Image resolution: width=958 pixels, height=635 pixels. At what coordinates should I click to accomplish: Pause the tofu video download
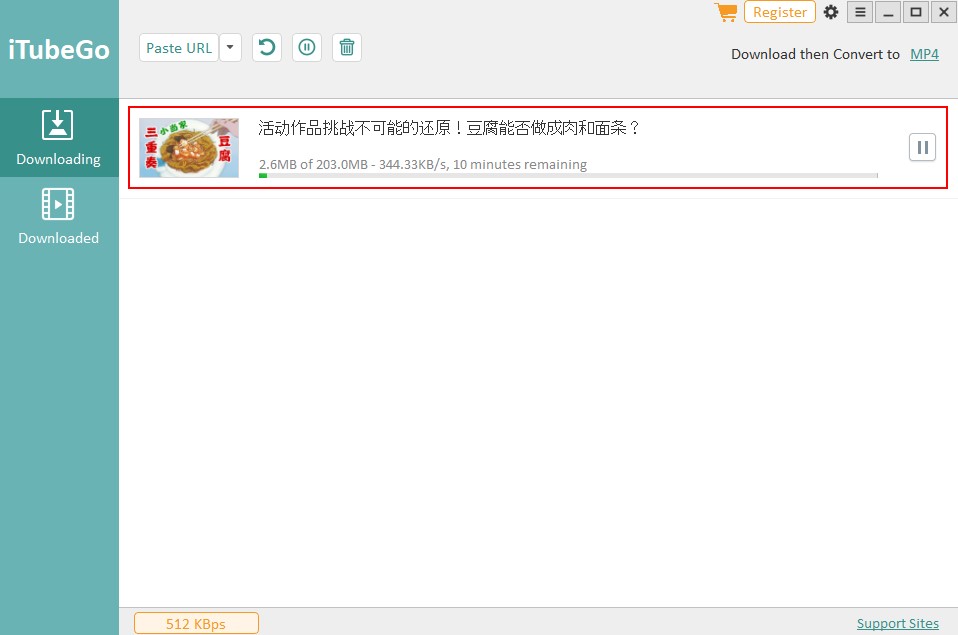(923, 147)
